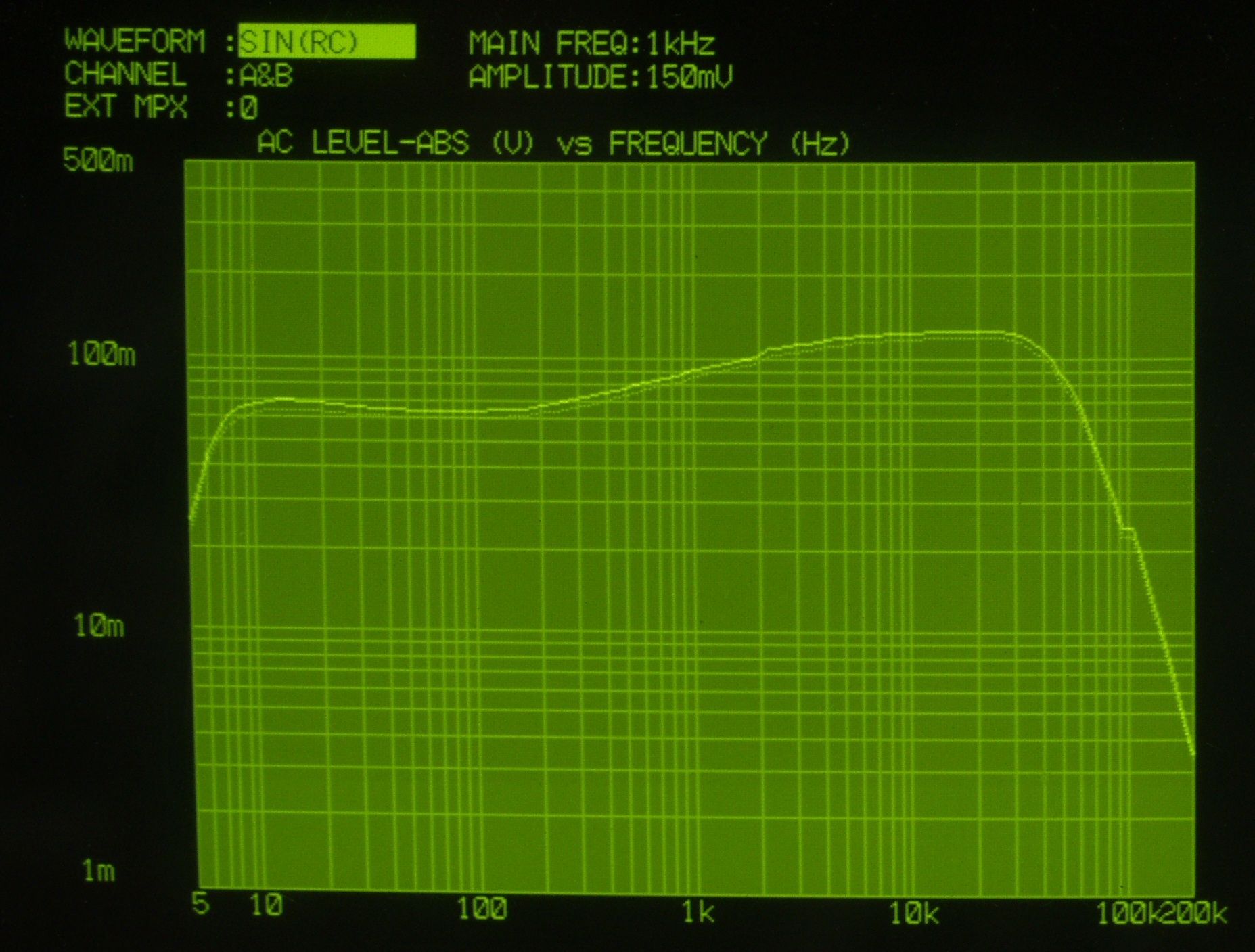Image resolution: width=1255 pixels, height=952 pixels.
Task: Click the 1k frequency axis label
Action: 698,912
